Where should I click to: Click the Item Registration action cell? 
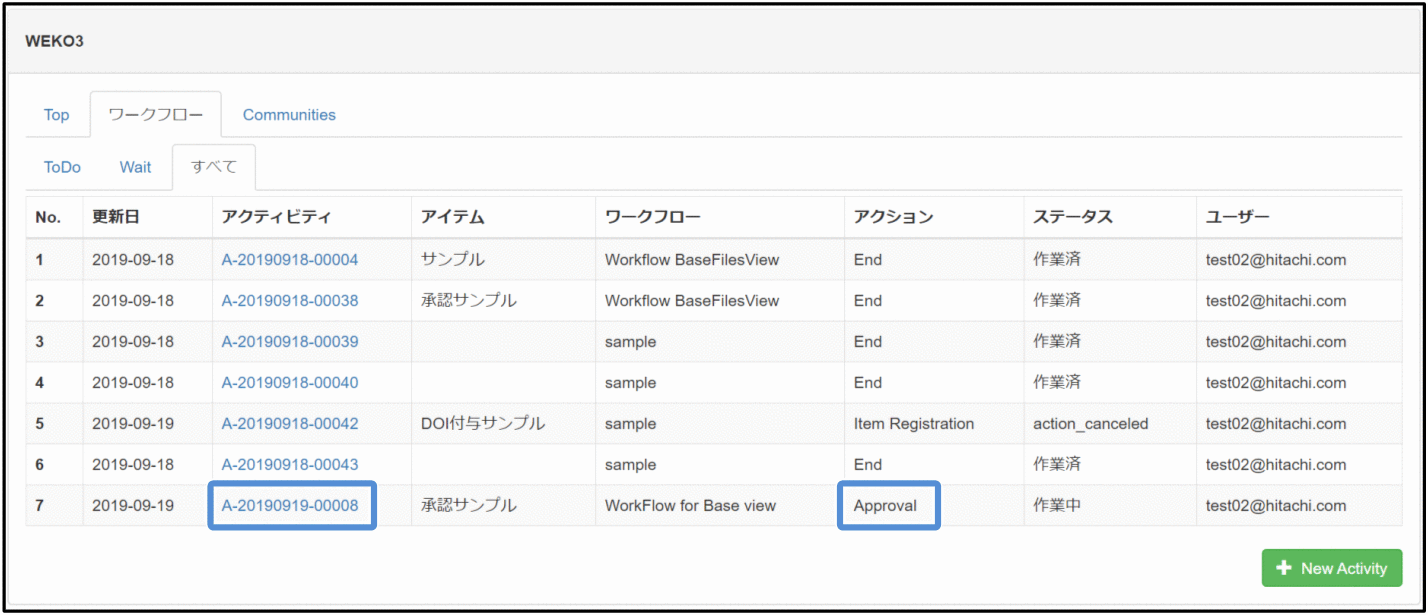tap(913, 424)
